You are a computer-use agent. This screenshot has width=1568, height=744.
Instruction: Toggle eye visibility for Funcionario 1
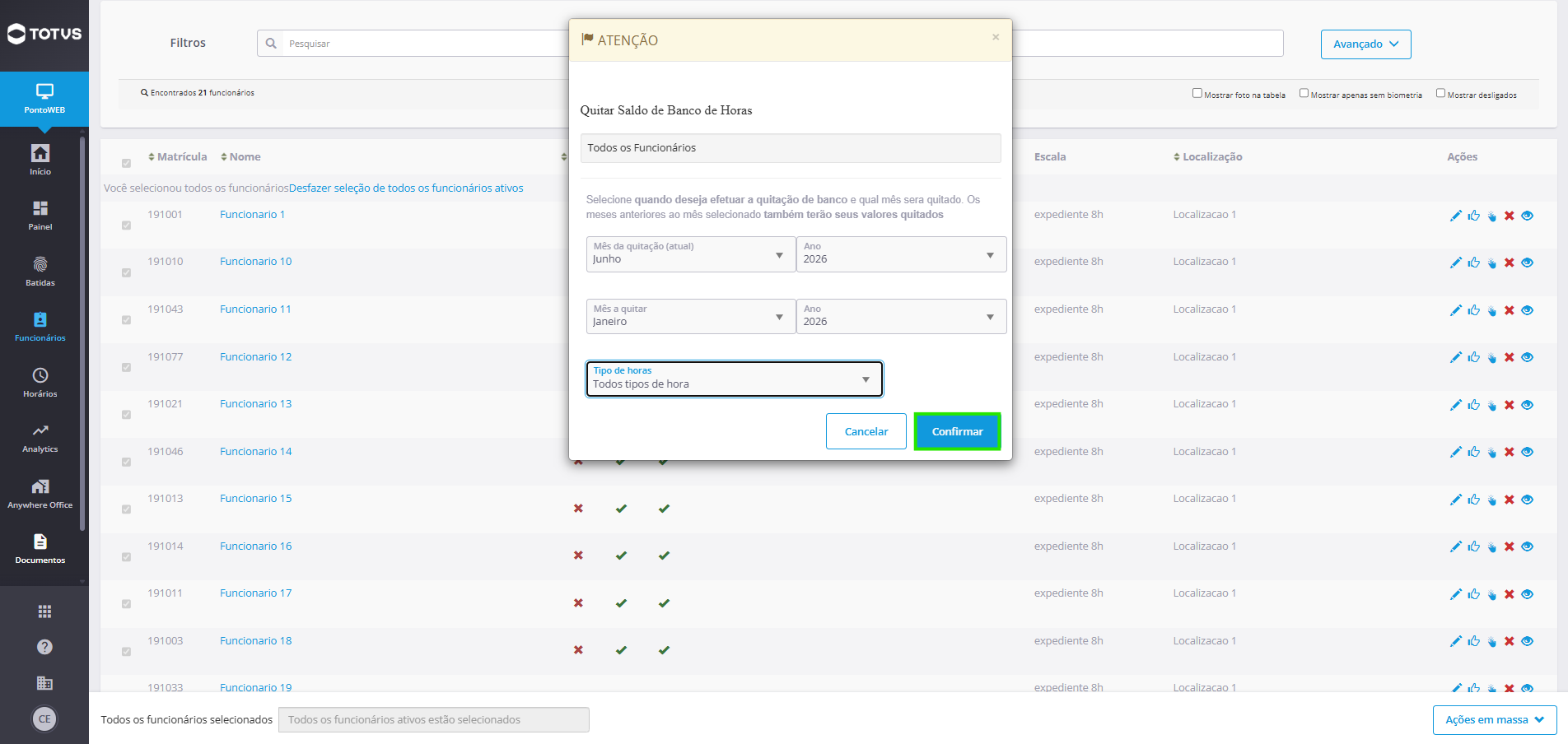1528,216
